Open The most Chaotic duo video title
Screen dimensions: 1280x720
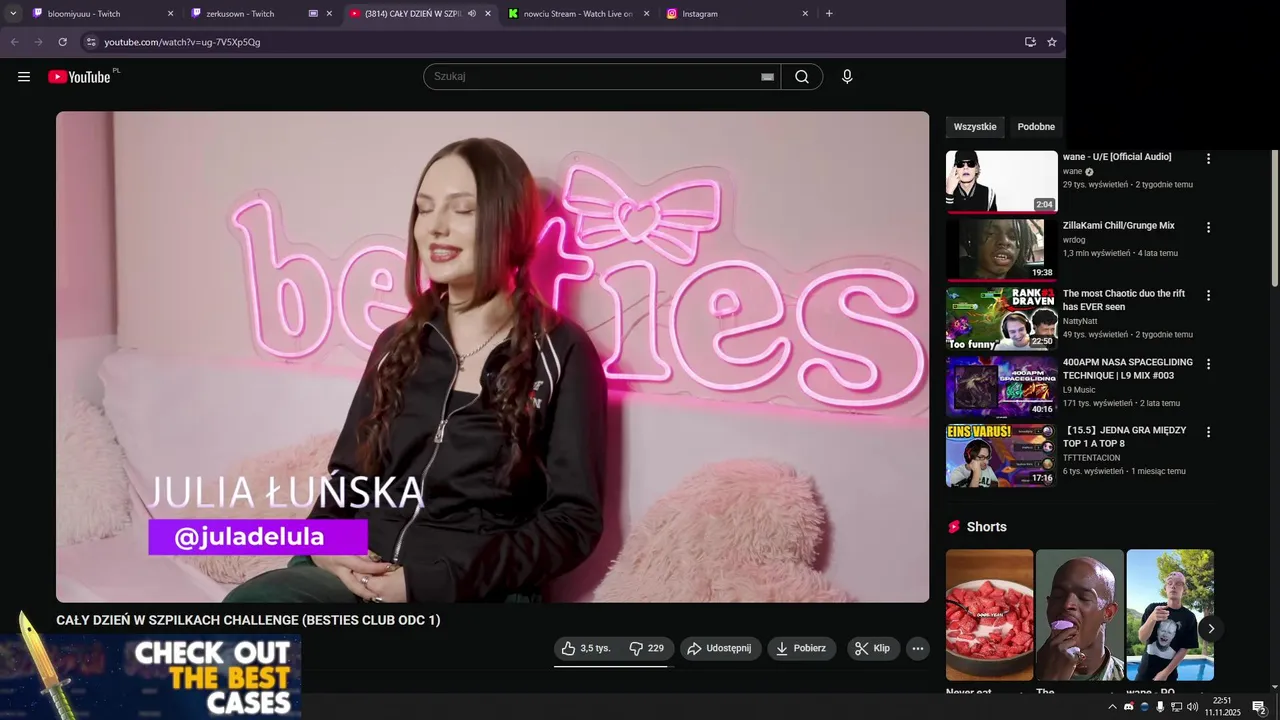coord(1124,300)
